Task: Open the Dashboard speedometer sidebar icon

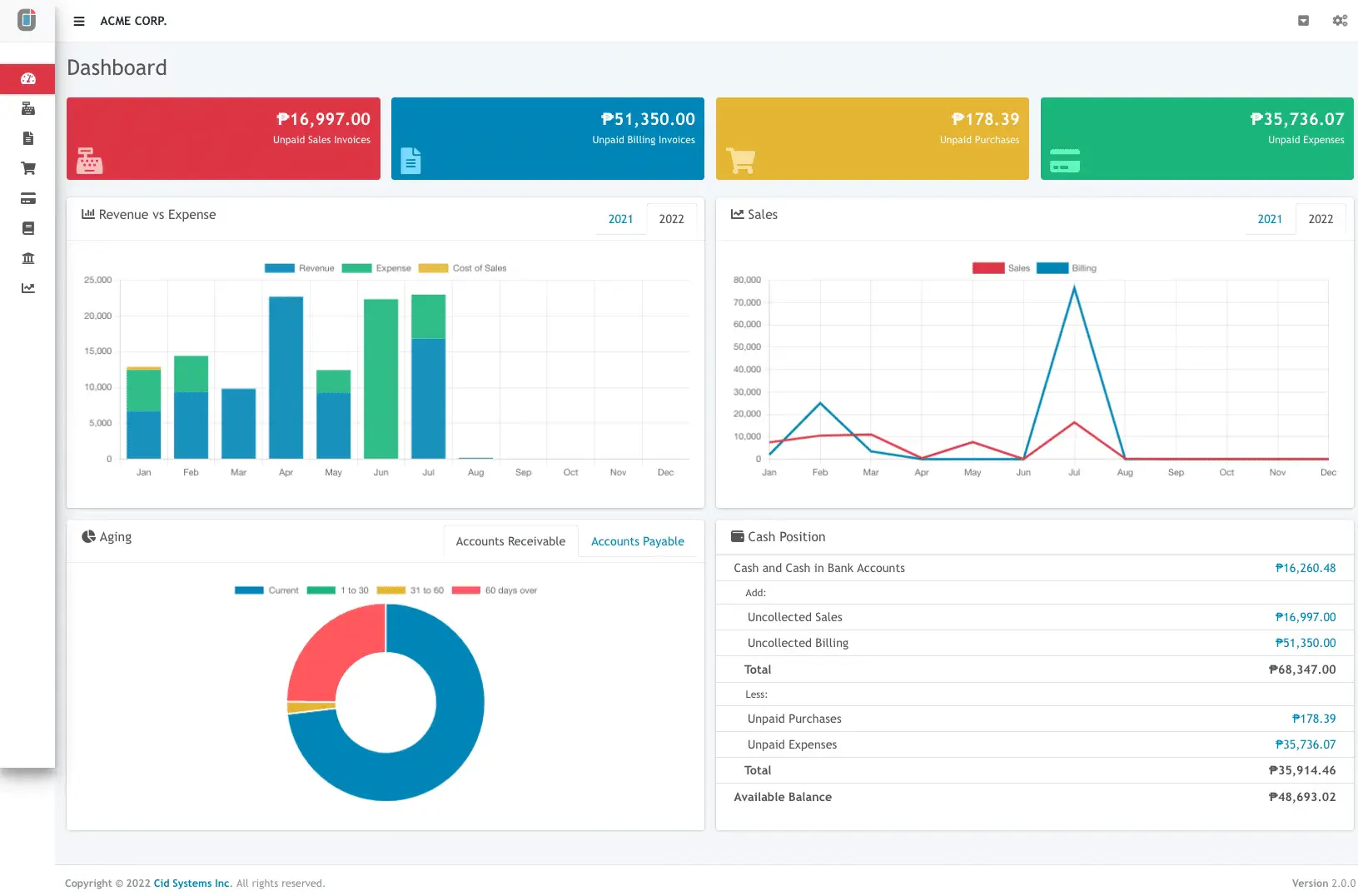Action: click(28, 79)
